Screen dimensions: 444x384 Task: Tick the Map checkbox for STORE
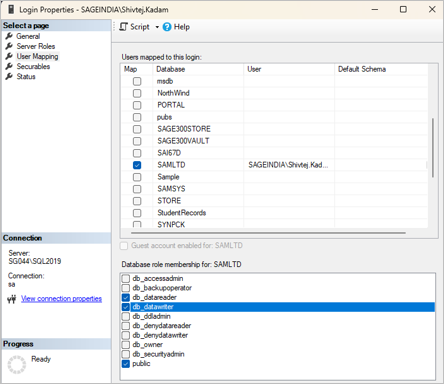click(137, 201)
